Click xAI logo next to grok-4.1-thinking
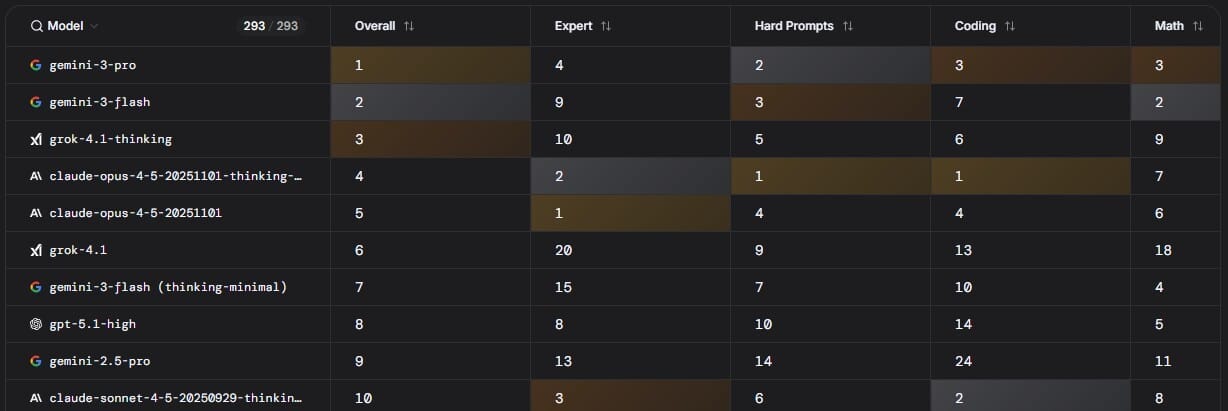 point(36,139)
